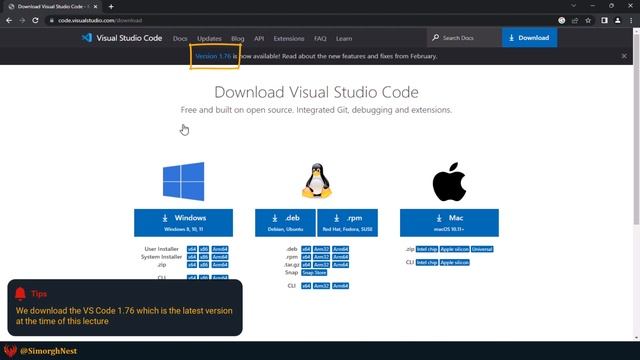This screenshot has width=640, height=360.
Task: Click Apple silicon for Mac .zip
Action: [455, 249]
